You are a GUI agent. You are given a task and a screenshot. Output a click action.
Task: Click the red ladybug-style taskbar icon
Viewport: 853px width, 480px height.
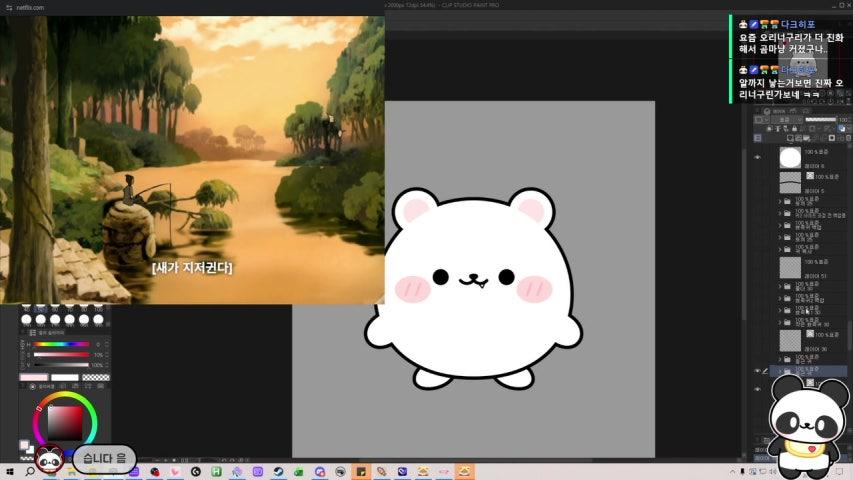(154, 471)
